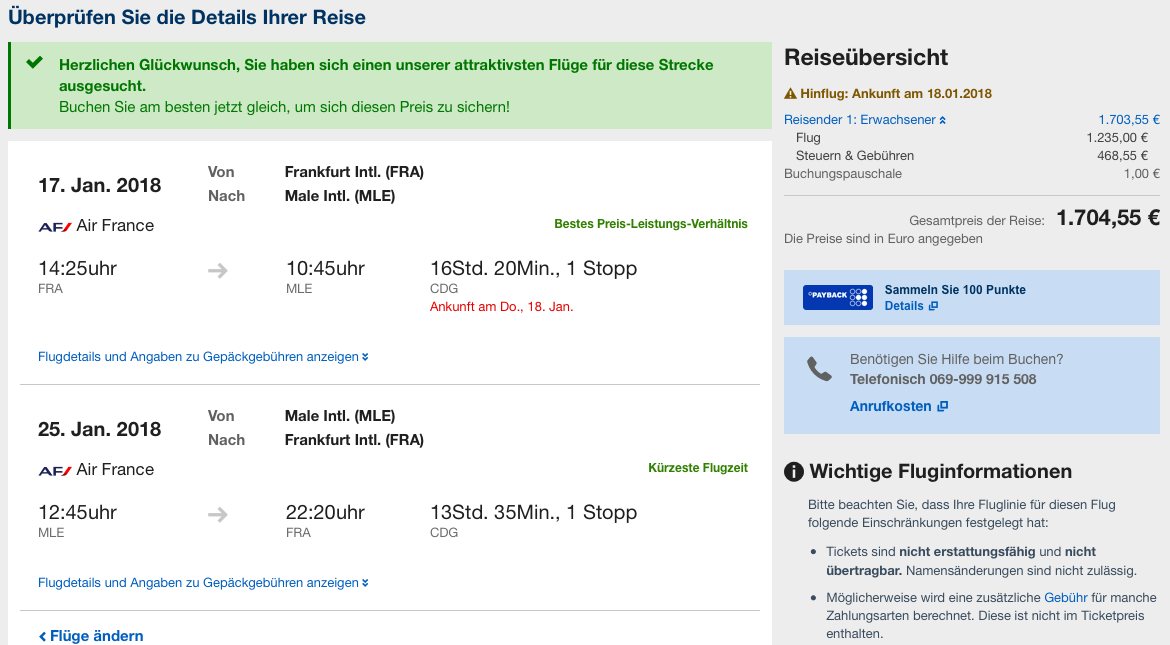Open the Anrufkosten link

(898, 407)
